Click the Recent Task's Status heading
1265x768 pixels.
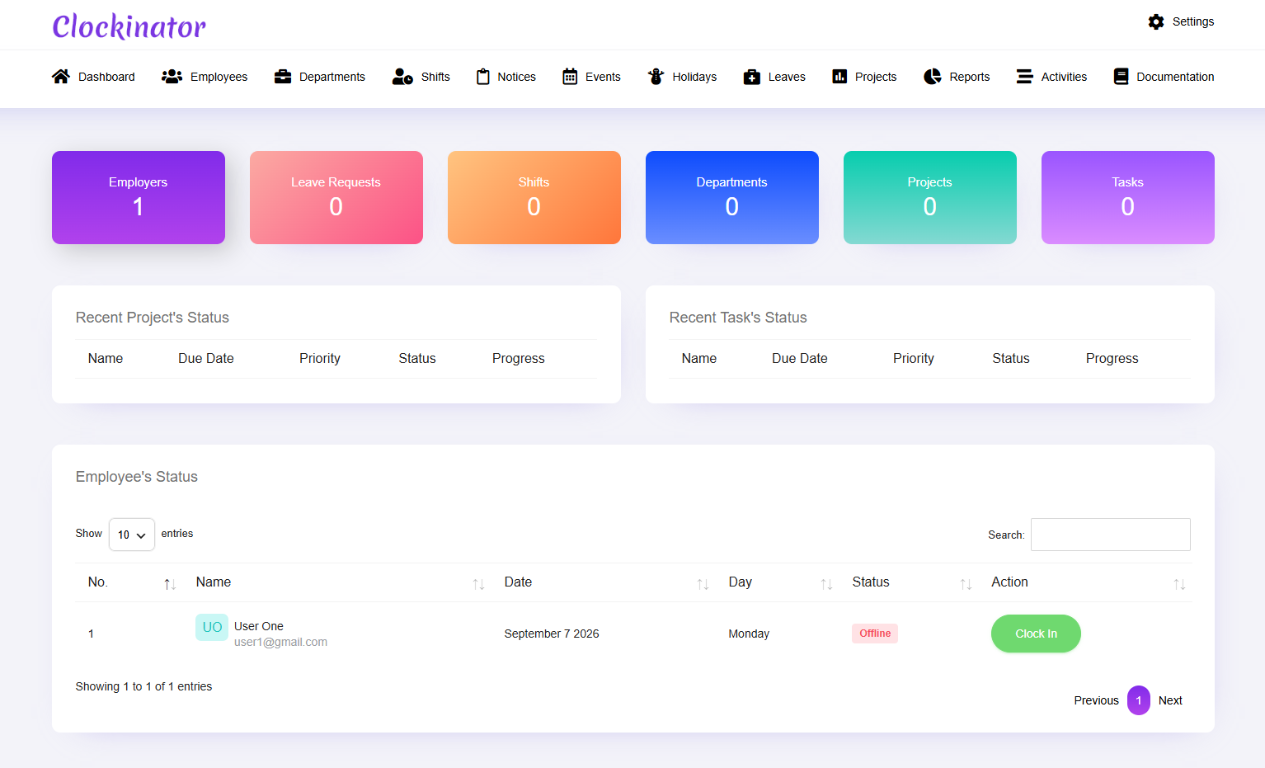[738, 317]
